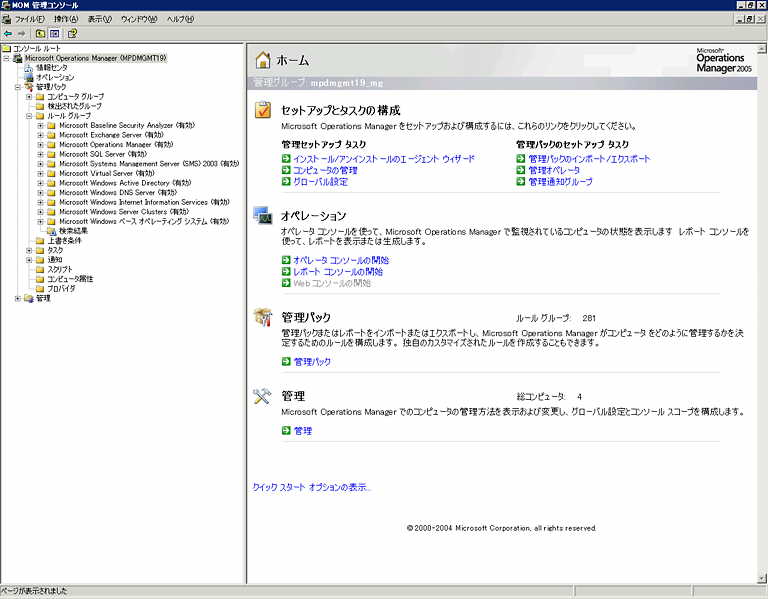Expand Microsoft Windows Active Directory node

click(41, 183)
